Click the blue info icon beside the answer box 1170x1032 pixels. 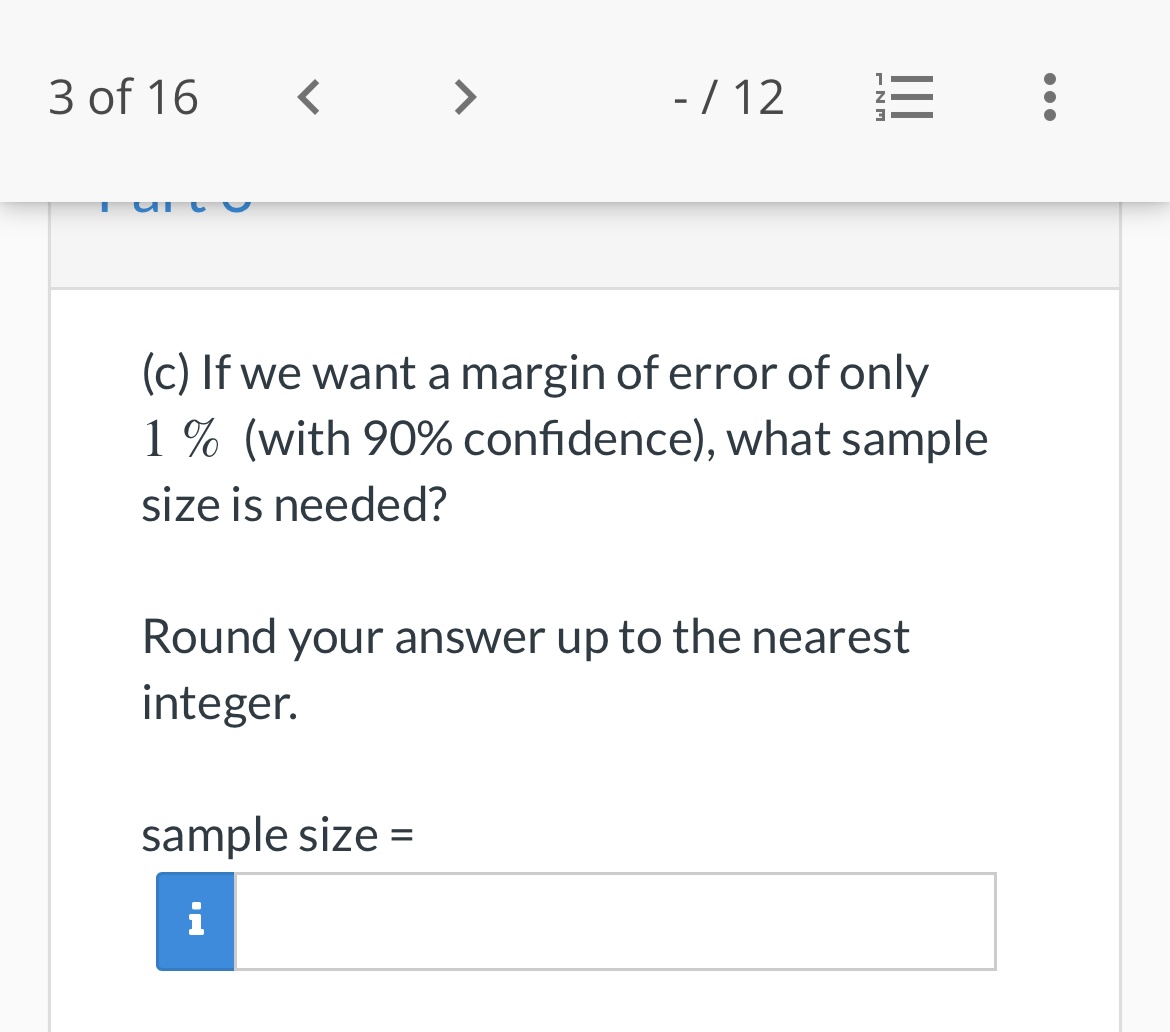195,921
